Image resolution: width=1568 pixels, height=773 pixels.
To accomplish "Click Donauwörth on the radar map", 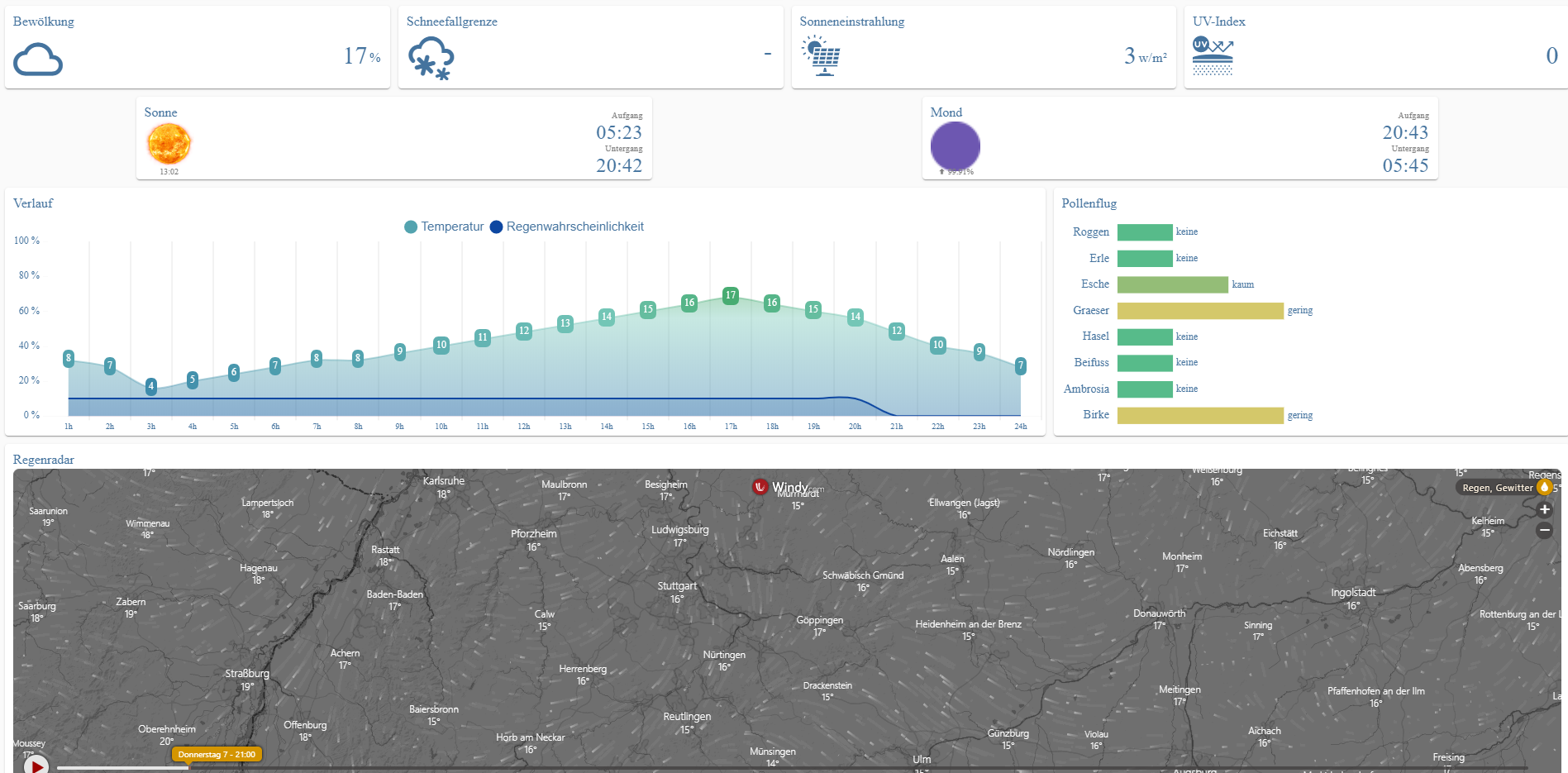I will 1160,613.
